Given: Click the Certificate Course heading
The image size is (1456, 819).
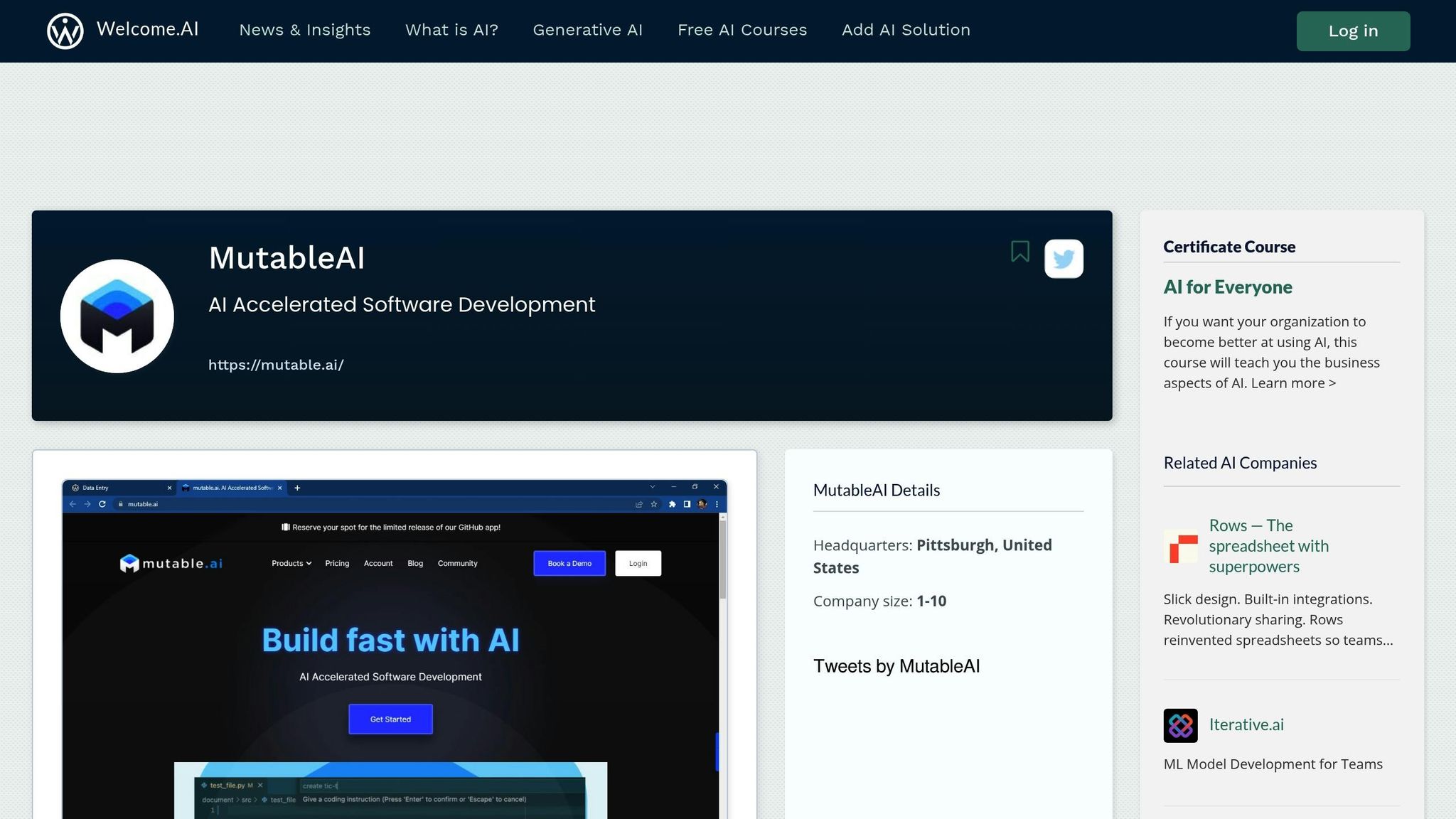Looking at the screenshot, I should click(1229, 247).
